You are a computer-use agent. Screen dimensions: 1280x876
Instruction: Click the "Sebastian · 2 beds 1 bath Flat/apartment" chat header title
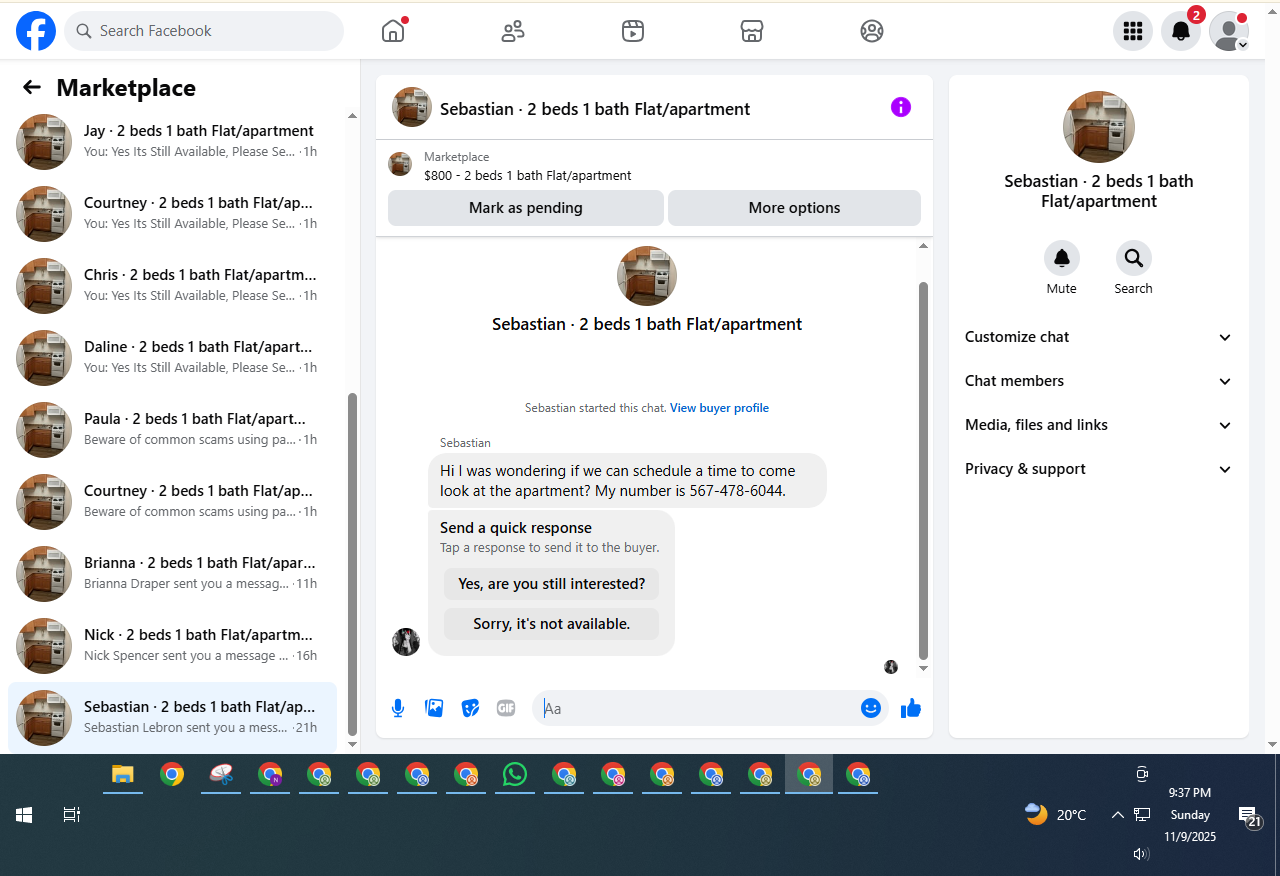[x=595, y=109]
